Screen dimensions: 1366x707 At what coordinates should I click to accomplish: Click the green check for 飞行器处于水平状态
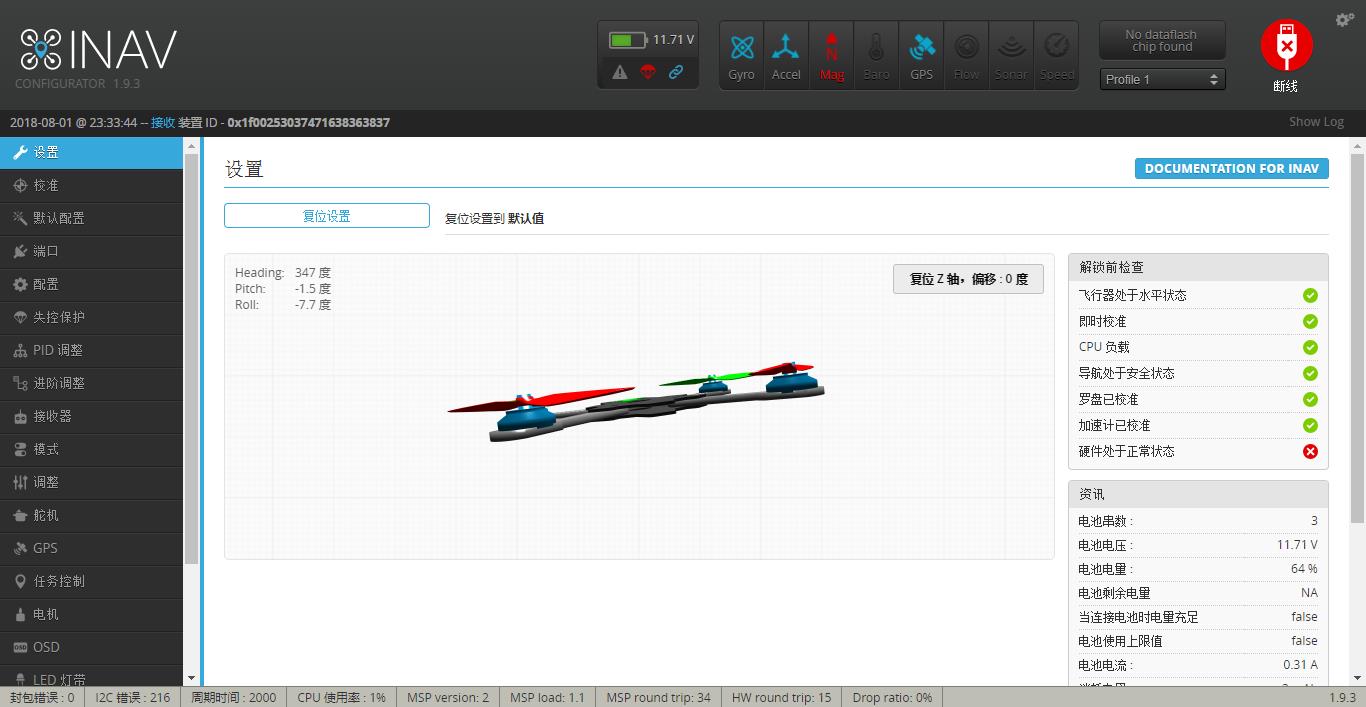click(1310, 295)
